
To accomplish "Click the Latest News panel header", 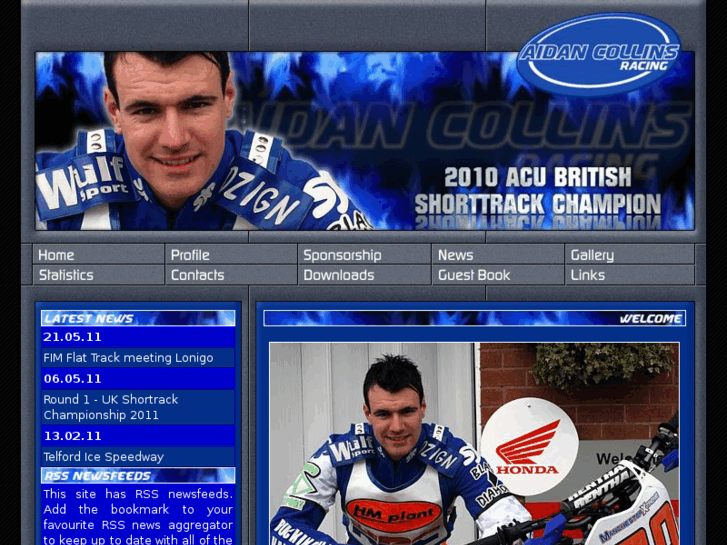I will 138,318.
